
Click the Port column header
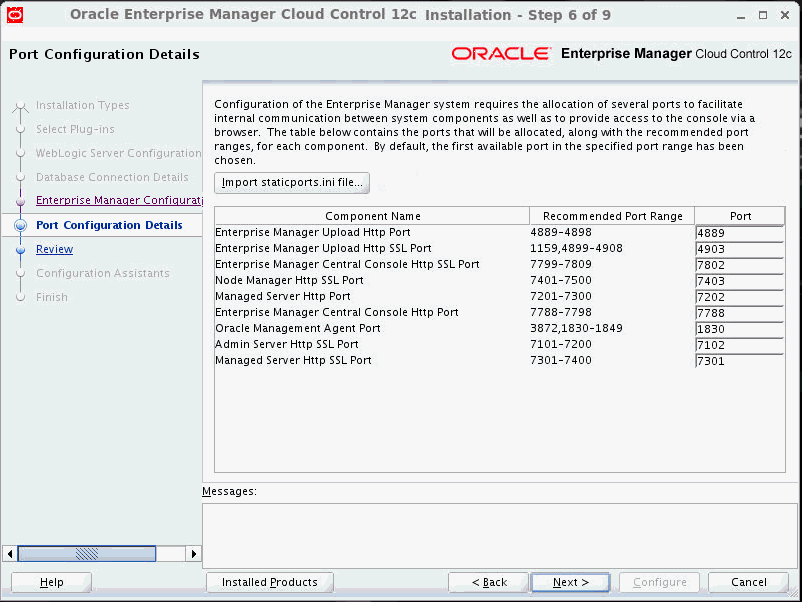point(740,216)
